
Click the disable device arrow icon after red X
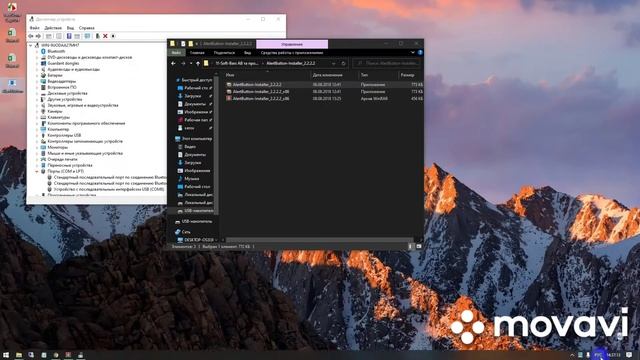(113, 36)
